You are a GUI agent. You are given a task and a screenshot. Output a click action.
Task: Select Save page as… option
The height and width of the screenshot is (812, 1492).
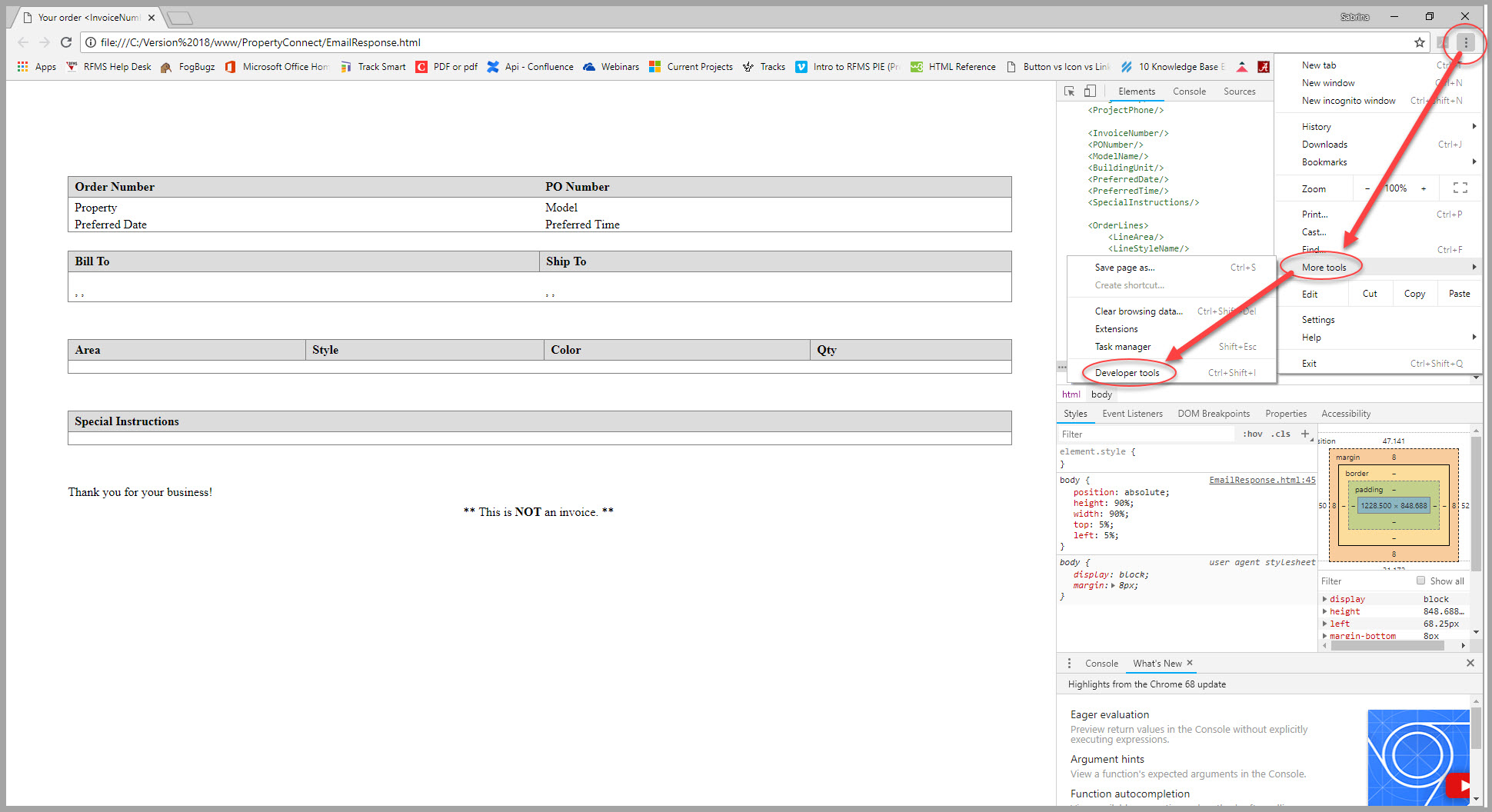1171,268
